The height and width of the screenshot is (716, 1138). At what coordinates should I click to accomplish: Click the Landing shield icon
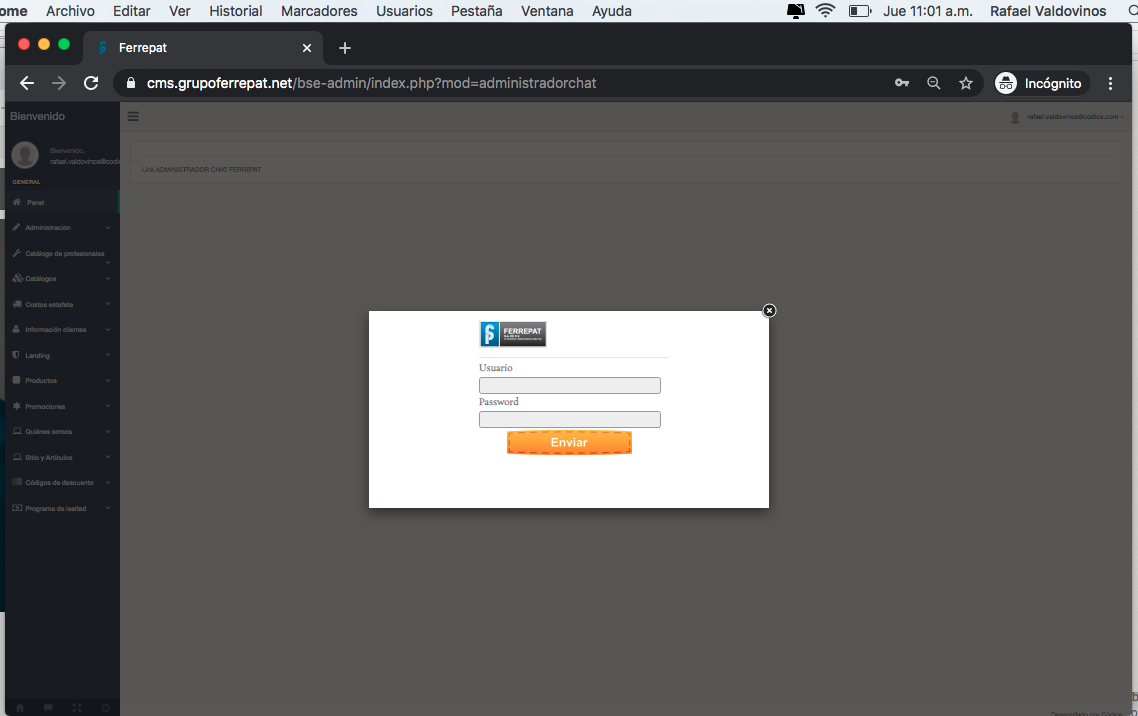tap(17, 355)
